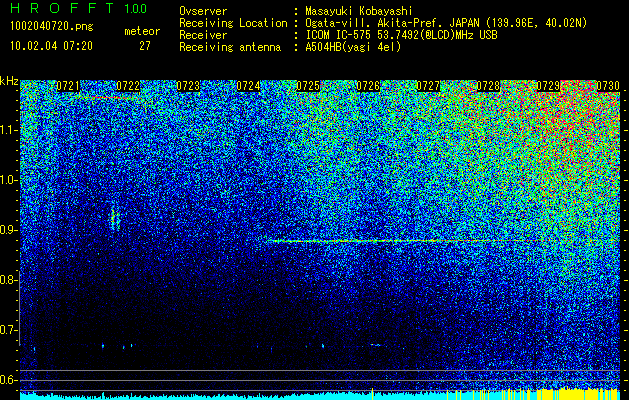The width and height of the screenshot is (629, 400).
Task: Click the 0721 time marker
Action: [68, 86]
